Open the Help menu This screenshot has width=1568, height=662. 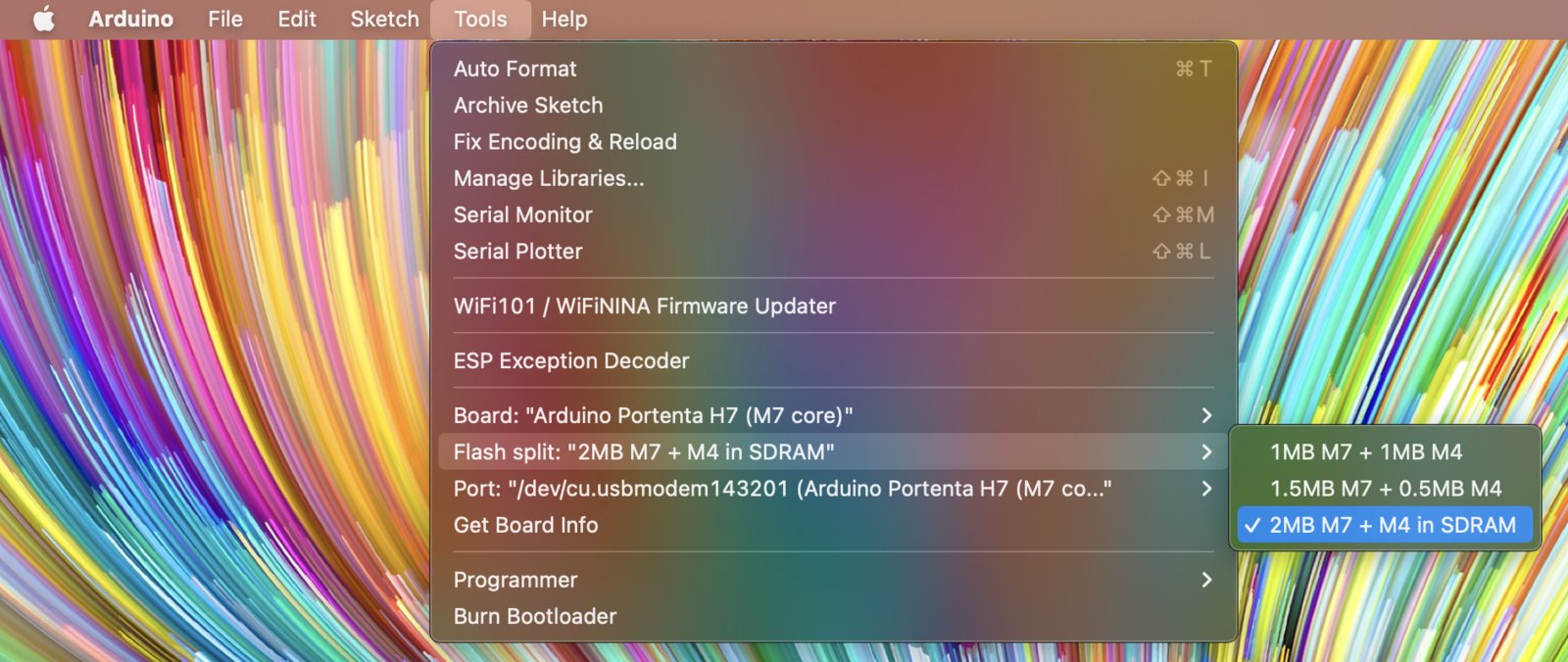[564, 19]
